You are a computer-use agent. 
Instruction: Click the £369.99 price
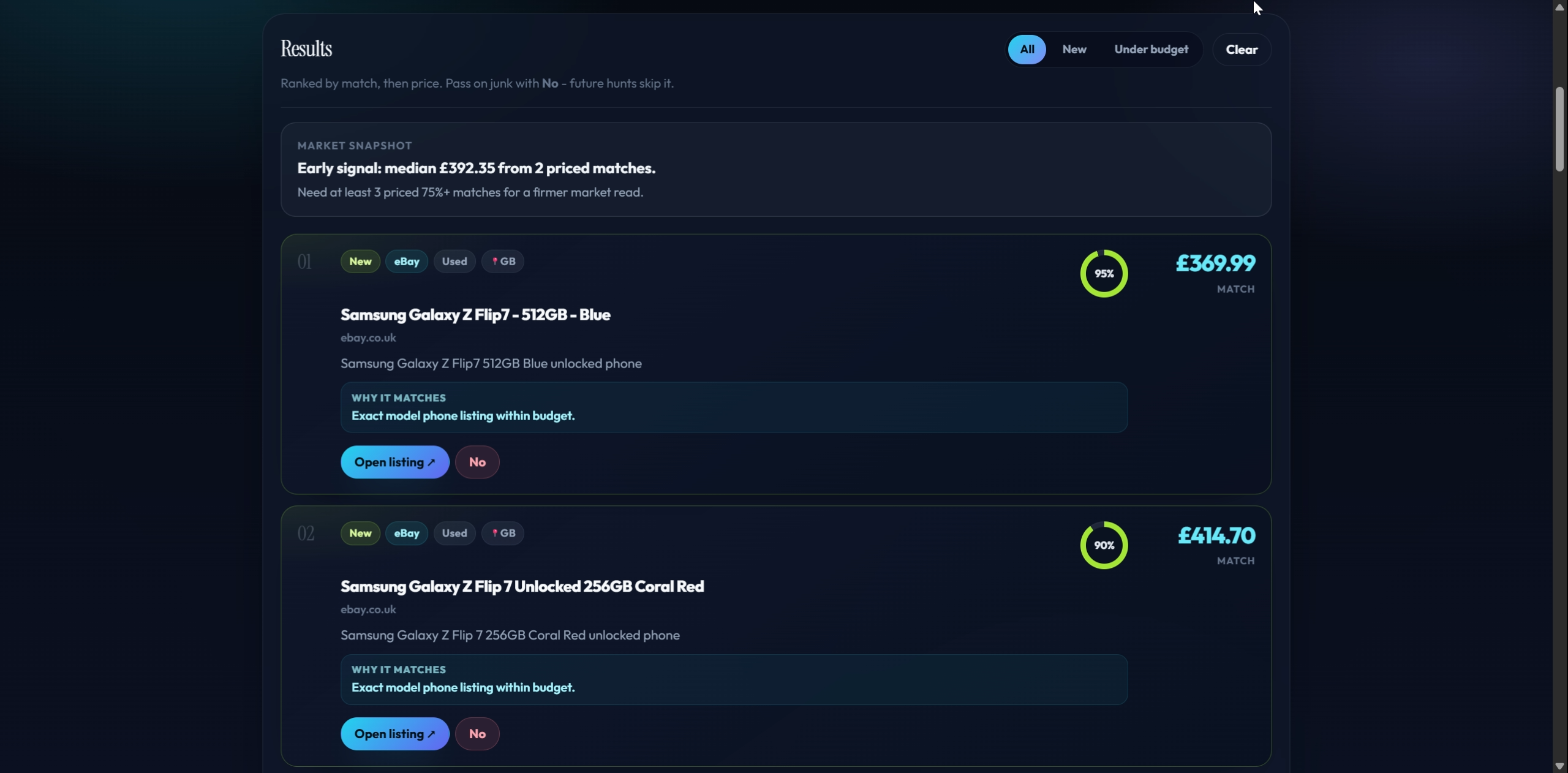tap(1215, 263)
